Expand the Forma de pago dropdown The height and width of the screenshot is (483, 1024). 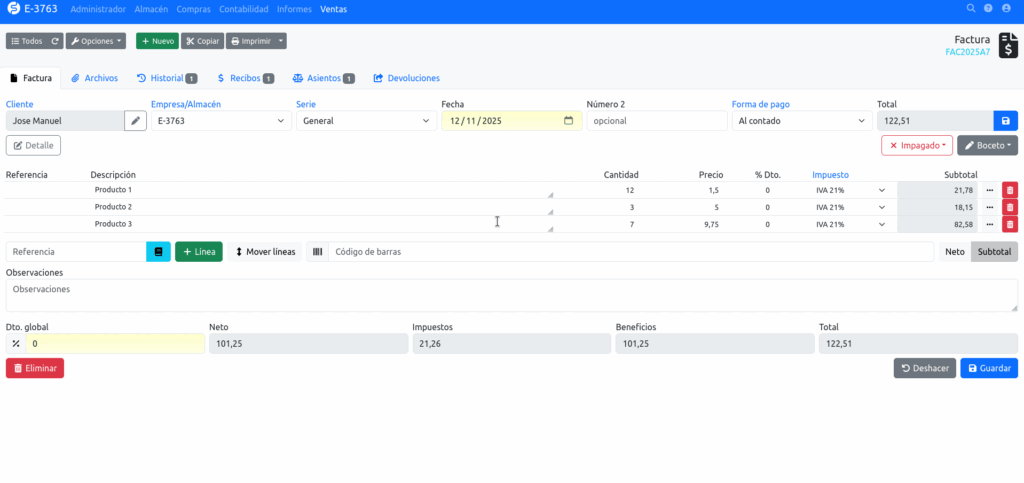(801, 121)
